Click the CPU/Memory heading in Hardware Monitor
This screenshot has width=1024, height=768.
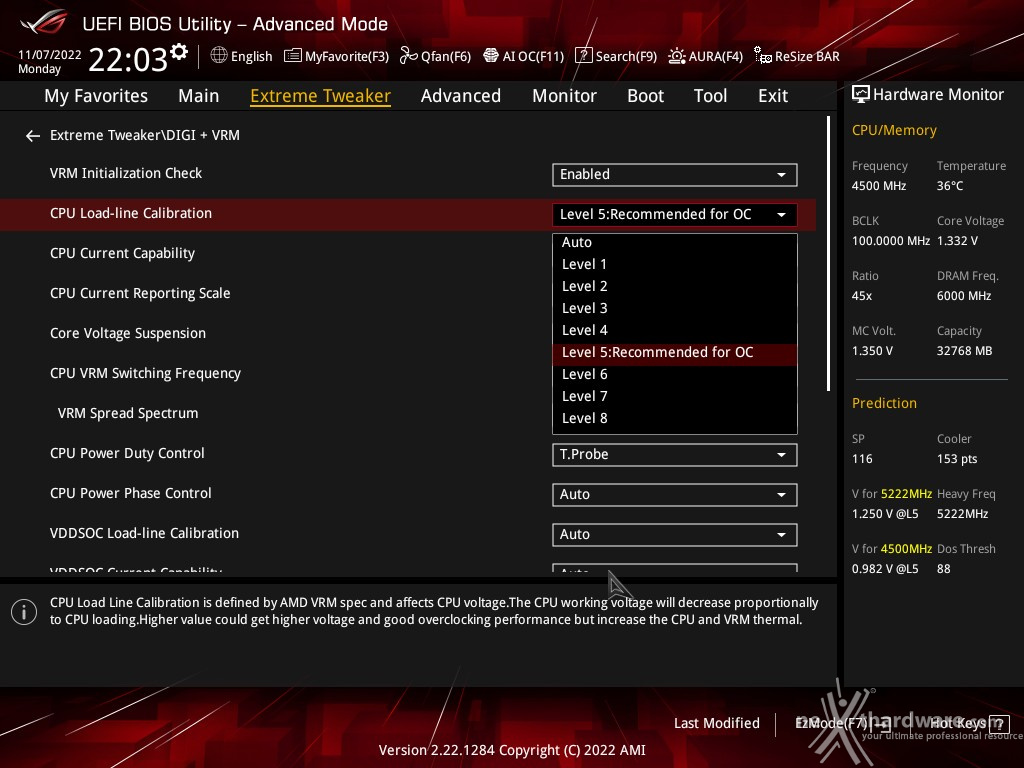click(894, 131)
